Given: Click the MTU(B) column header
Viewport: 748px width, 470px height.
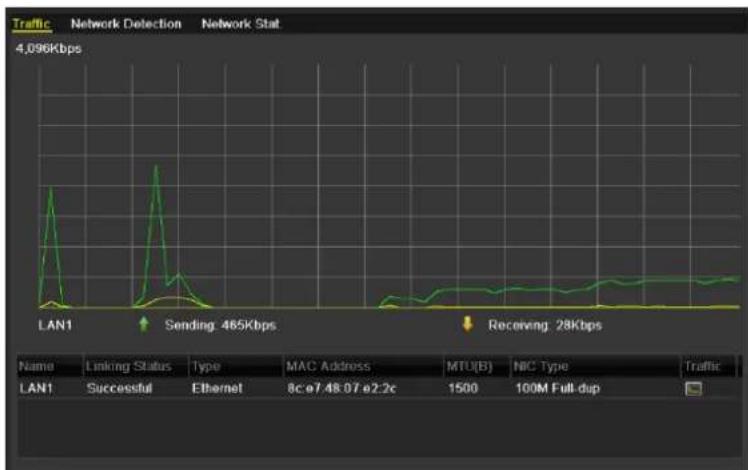Looking at the screenshot, I should click(x=477, y=366).
